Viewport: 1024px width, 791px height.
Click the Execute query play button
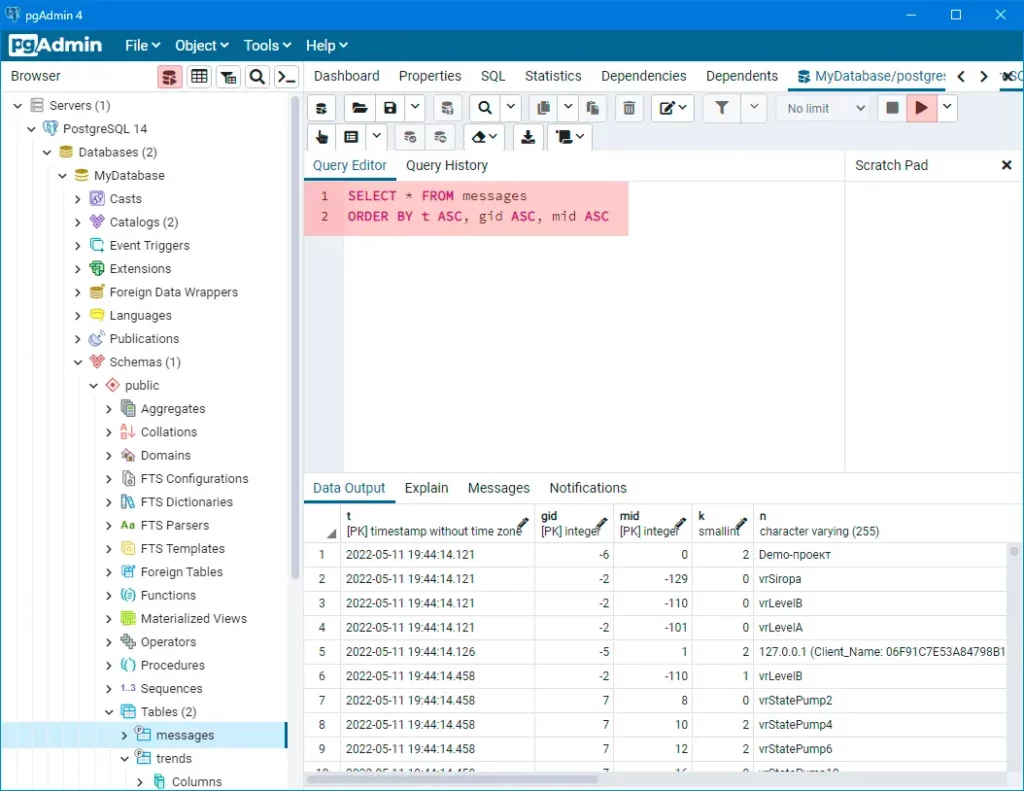click(x=921, y=108)
